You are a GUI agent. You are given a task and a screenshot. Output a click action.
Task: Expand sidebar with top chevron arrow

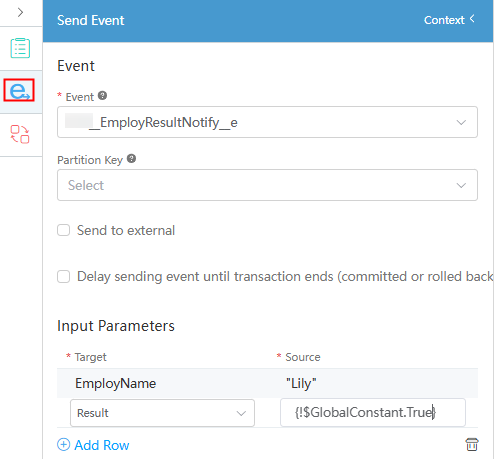(20, 12)
